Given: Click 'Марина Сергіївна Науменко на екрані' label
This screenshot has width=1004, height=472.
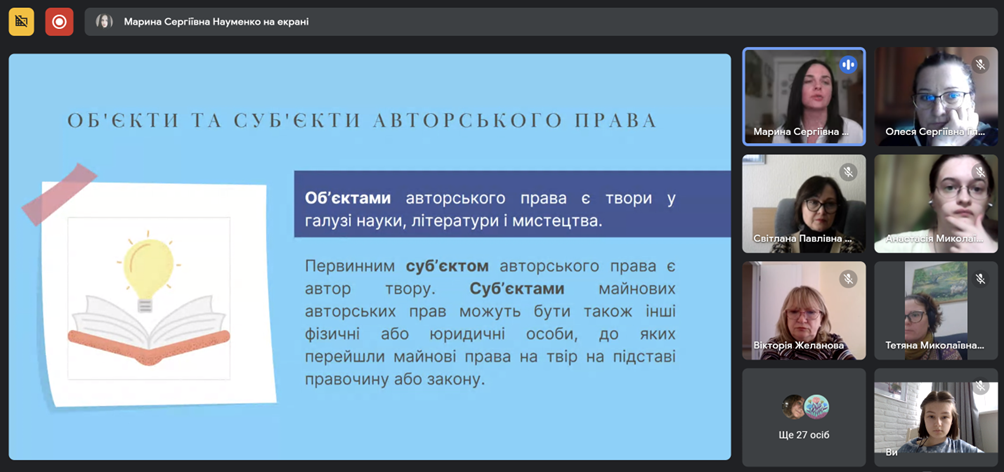Looking at the screenshot, I should tap(216, 22).
